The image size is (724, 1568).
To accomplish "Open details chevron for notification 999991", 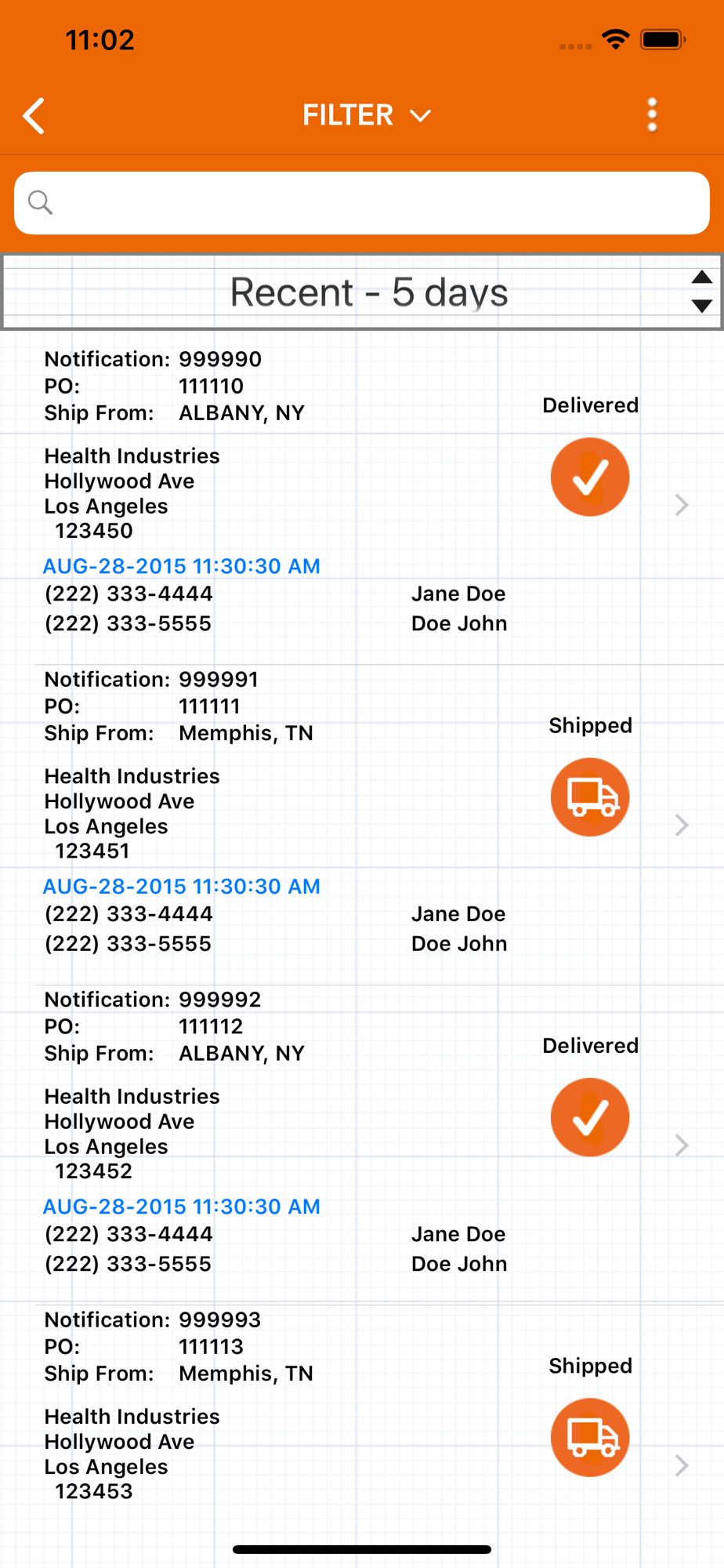I will [x=682, y=825].
